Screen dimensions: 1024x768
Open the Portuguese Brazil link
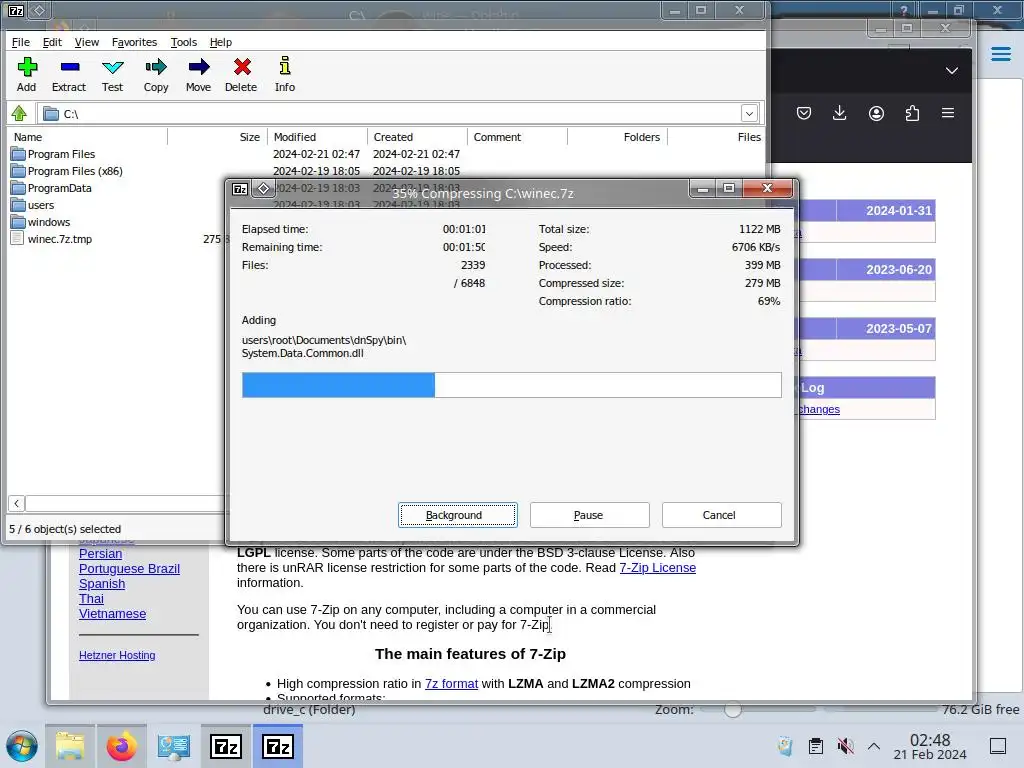coord(129,569)
